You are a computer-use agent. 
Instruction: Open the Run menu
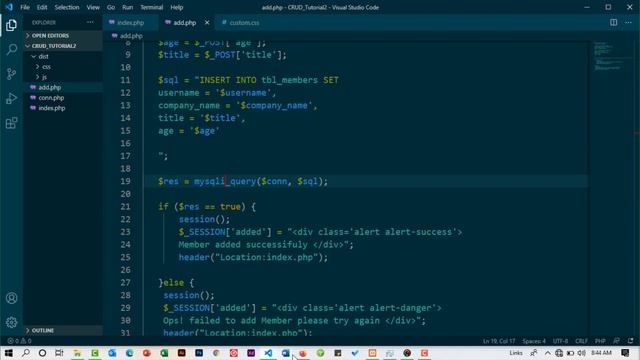(x=127, y=7)
